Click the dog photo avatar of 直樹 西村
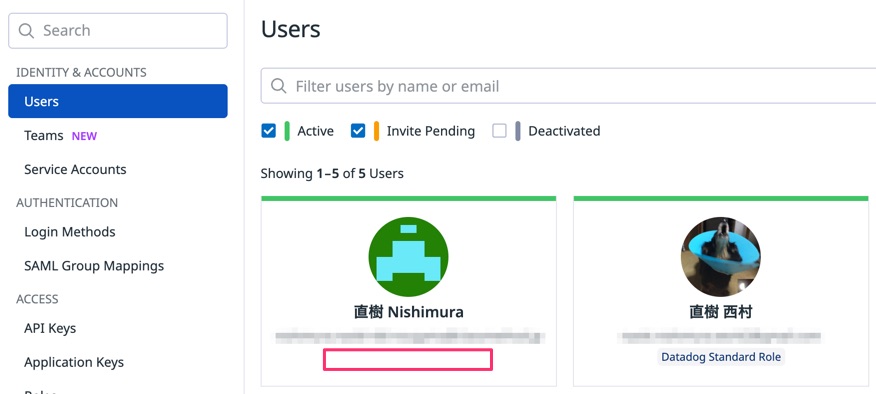 point(721,257)
